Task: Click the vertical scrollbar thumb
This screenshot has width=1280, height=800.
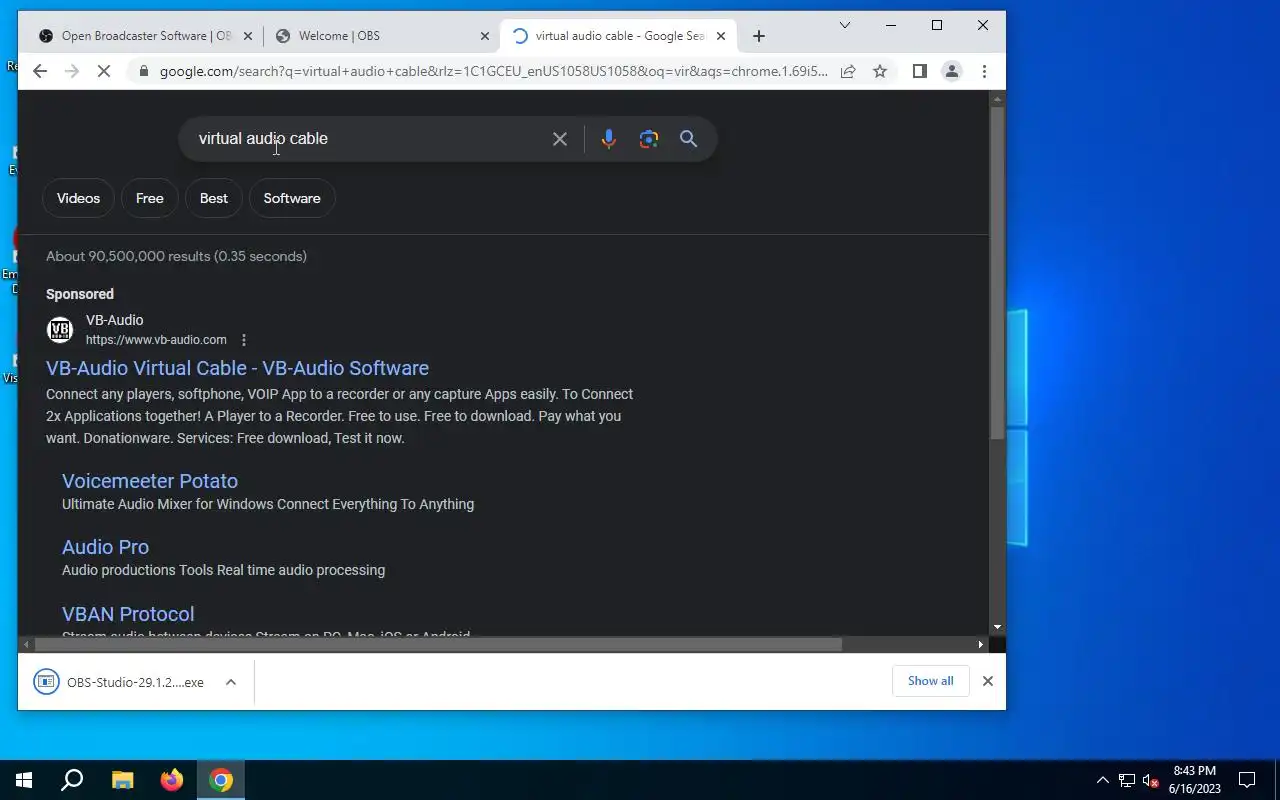Action: tap(997, 272)
